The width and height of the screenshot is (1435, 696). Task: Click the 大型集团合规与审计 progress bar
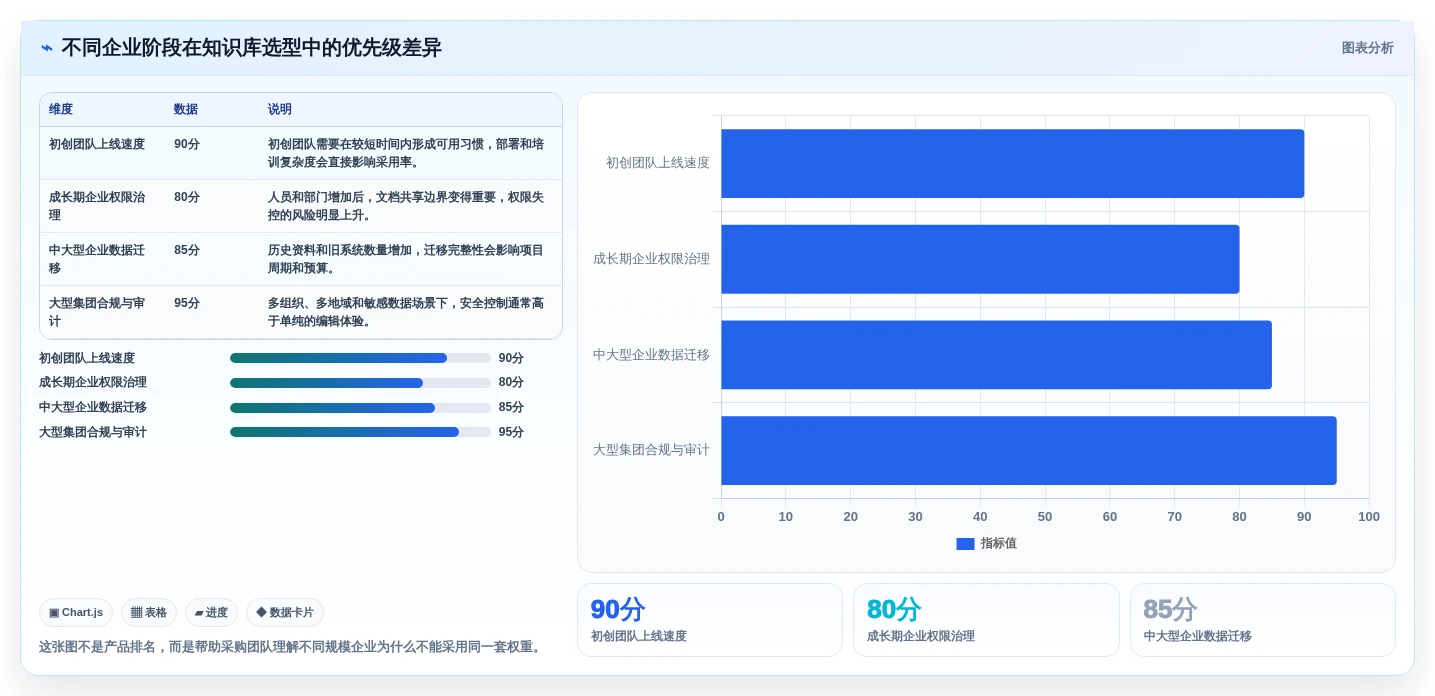coord(360,432)
